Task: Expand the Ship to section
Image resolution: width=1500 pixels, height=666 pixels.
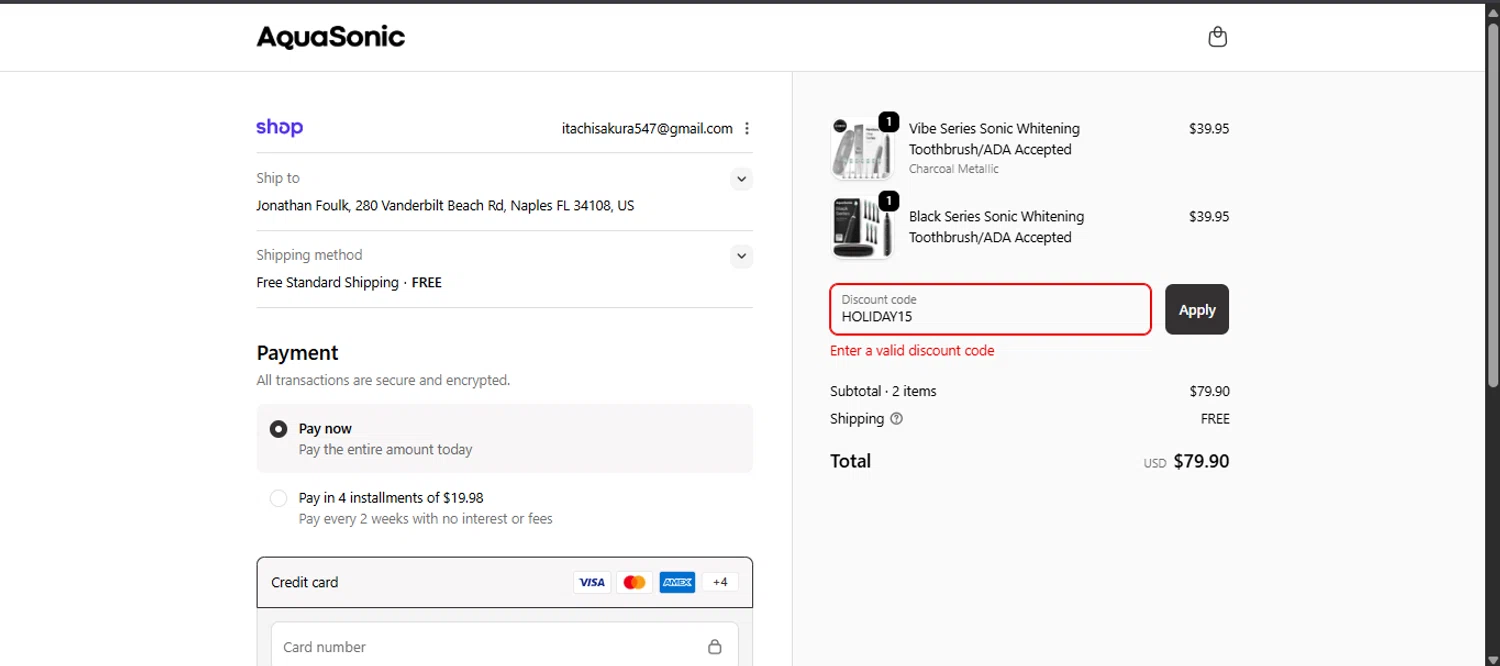Action: (x=741, y=179)
